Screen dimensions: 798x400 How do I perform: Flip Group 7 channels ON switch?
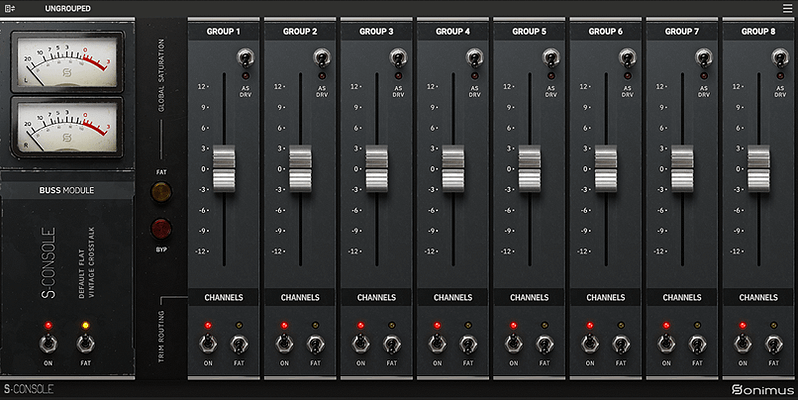click(666, 344)
